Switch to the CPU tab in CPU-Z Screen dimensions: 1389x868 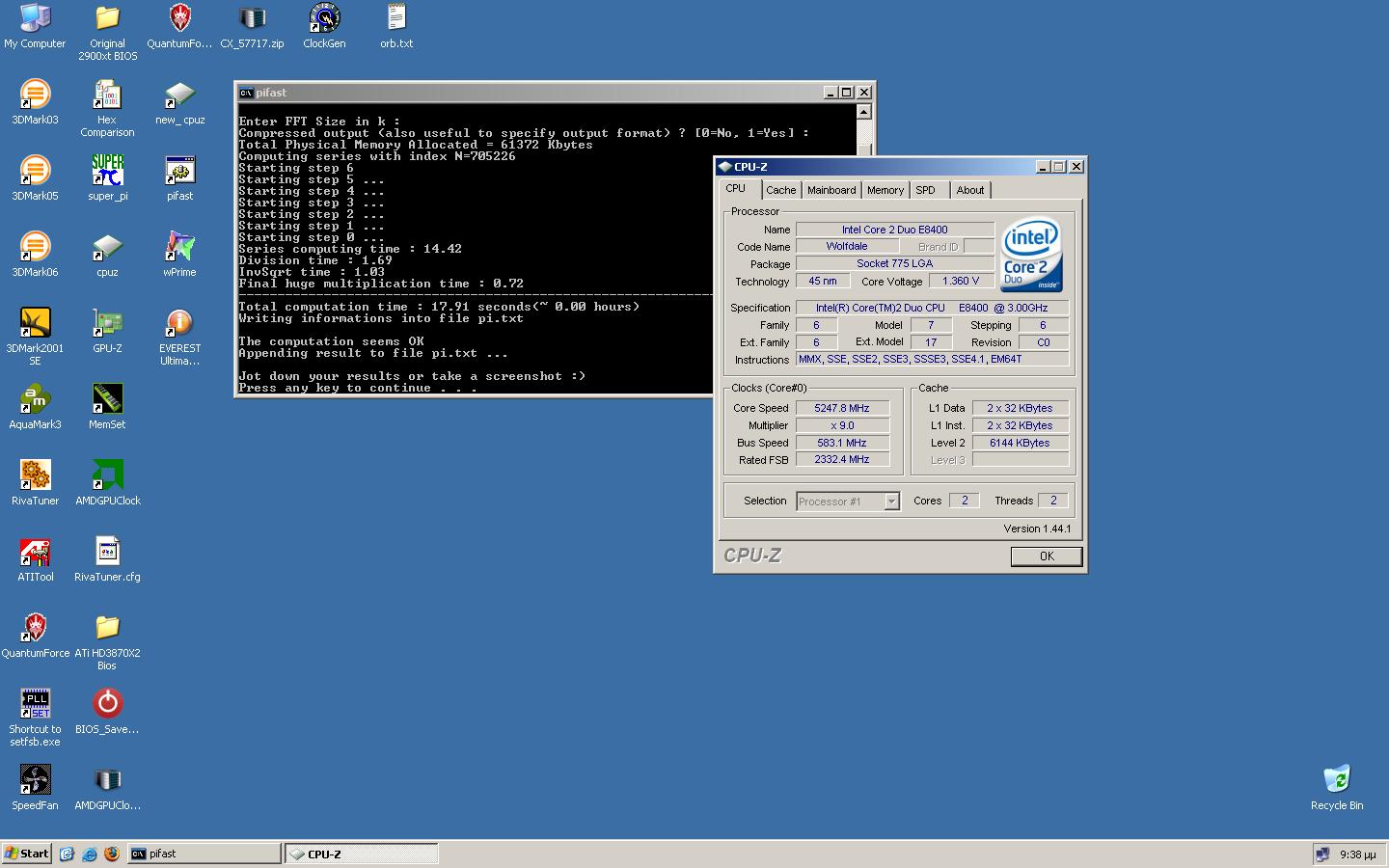click(x=736, y=189)
